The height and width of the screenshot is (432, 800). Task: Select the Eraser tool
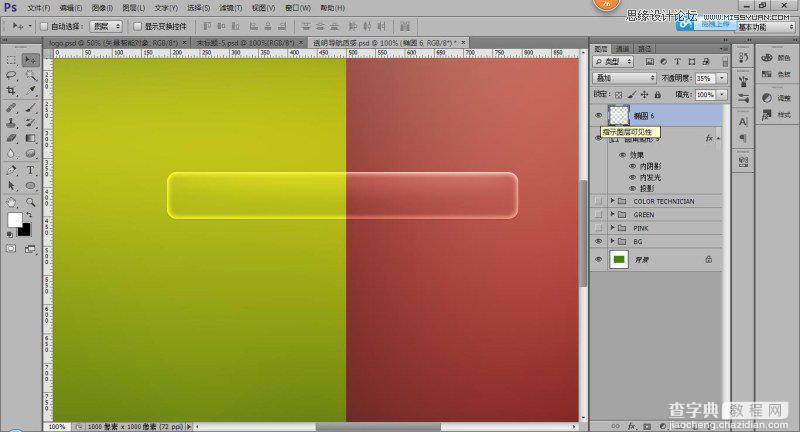tap(11, 138)
